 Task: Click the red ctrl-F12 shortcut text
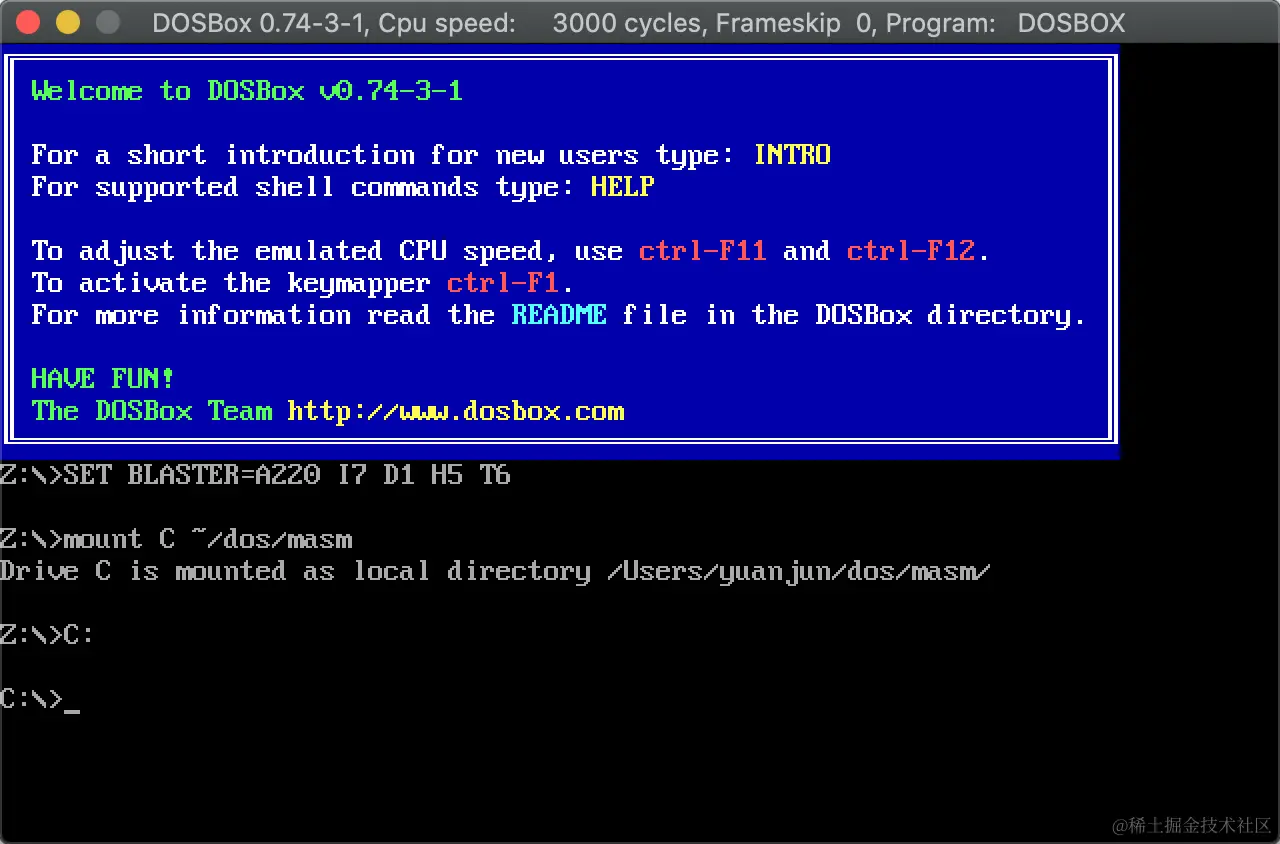point(911,251)
